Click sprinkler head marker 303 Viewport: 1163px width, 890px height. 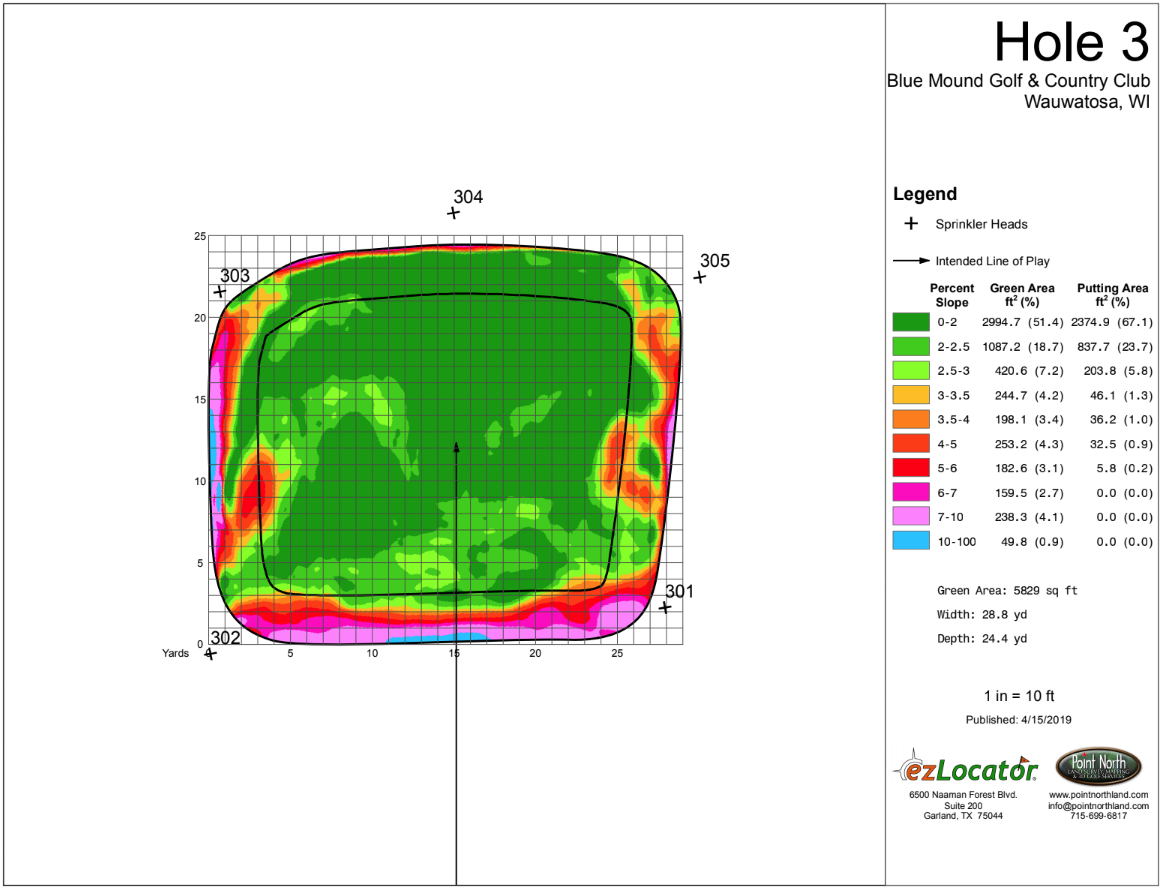pos(220,291)
